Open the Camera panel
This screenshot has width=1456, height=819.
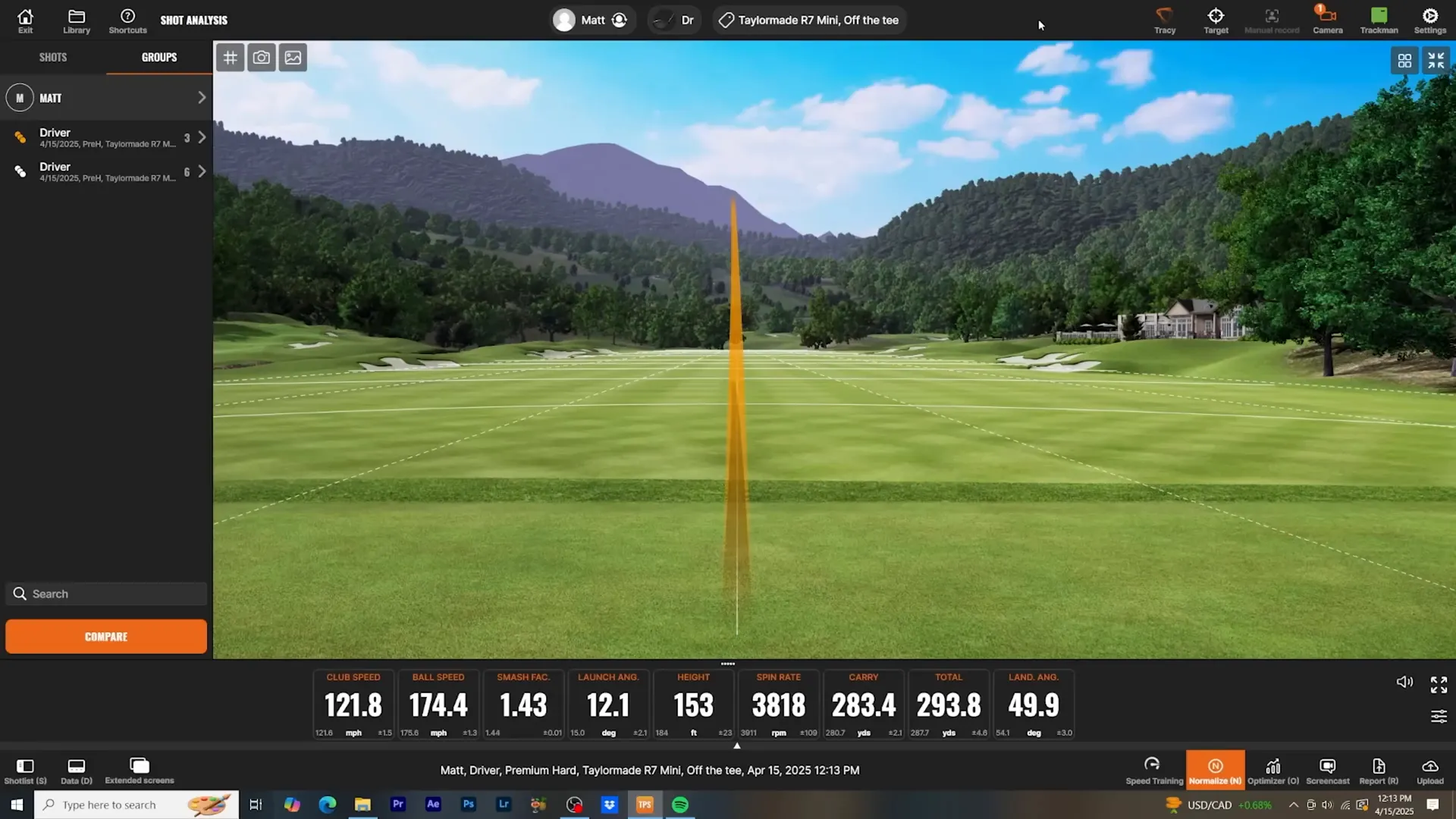coord(1327,20)
